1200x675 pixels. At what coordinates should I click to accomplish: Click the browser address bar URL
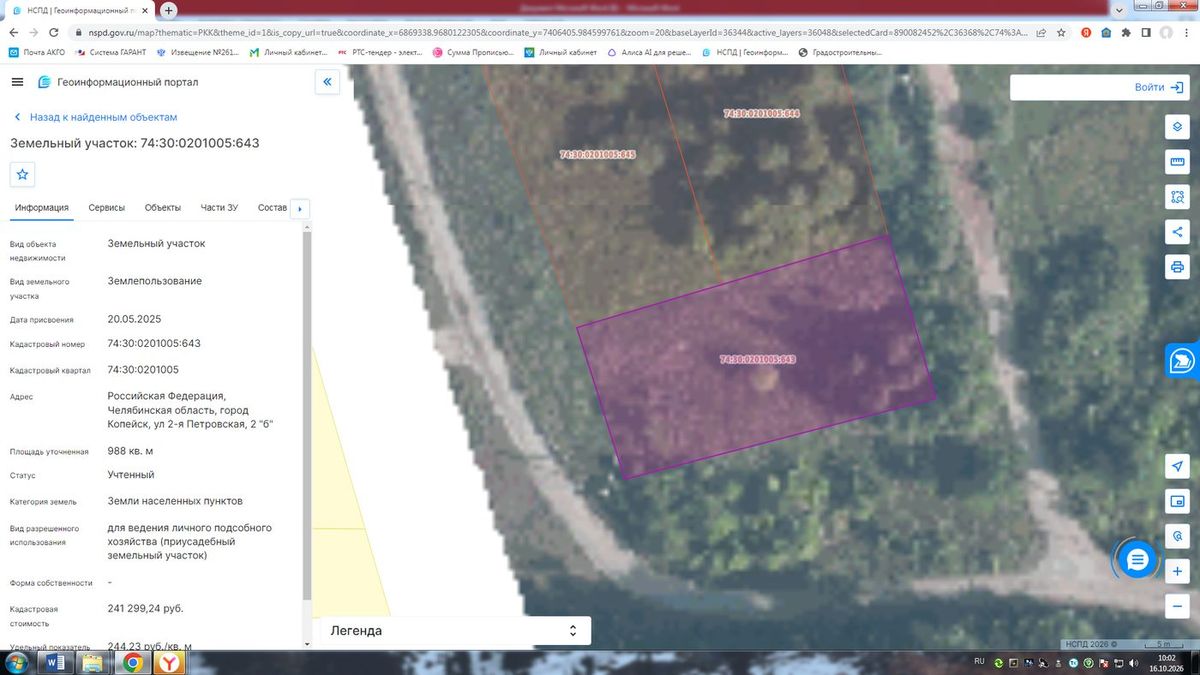560,32
